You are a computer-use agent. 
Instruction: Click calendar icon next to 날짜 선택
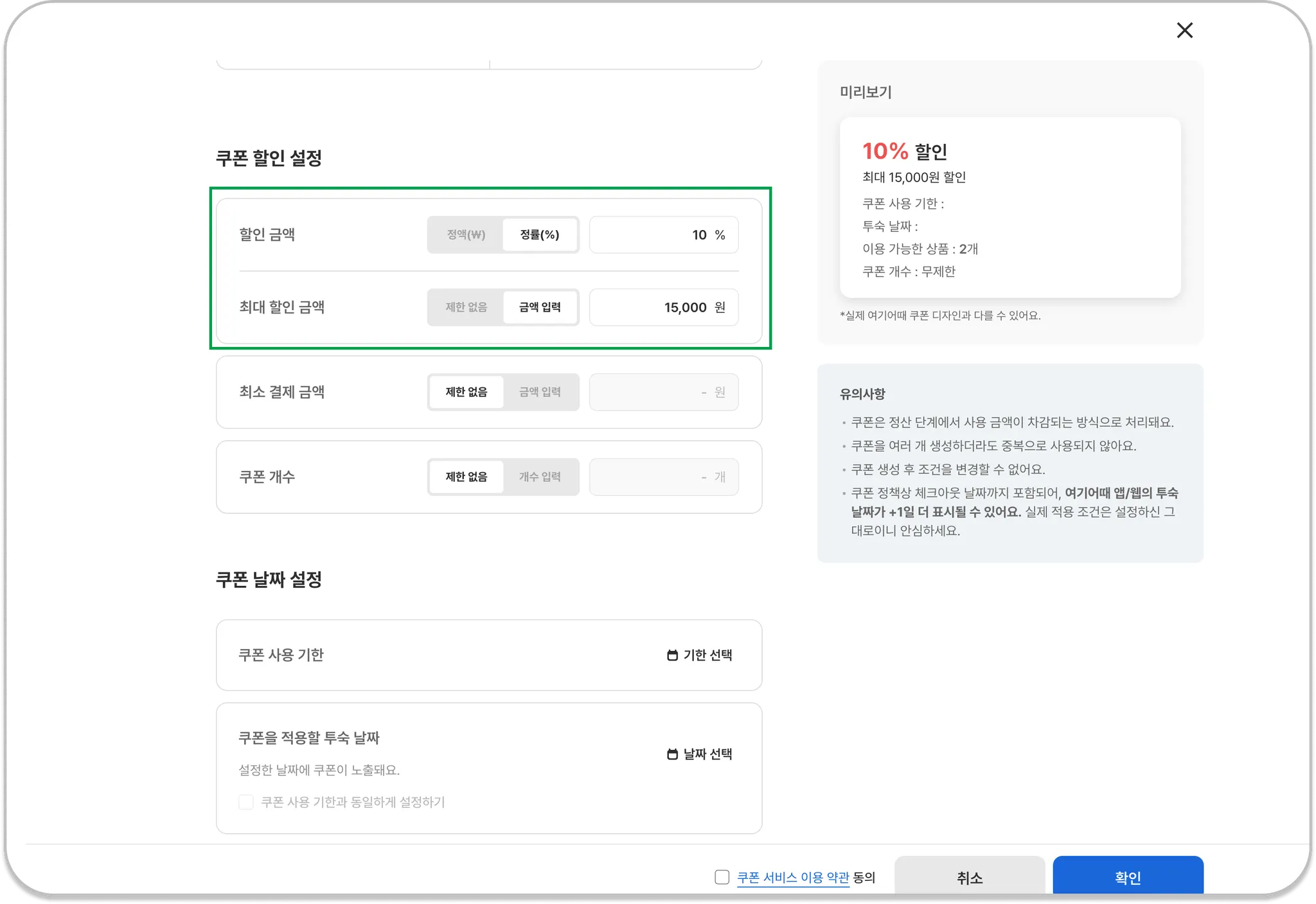[x=672, y=754]
